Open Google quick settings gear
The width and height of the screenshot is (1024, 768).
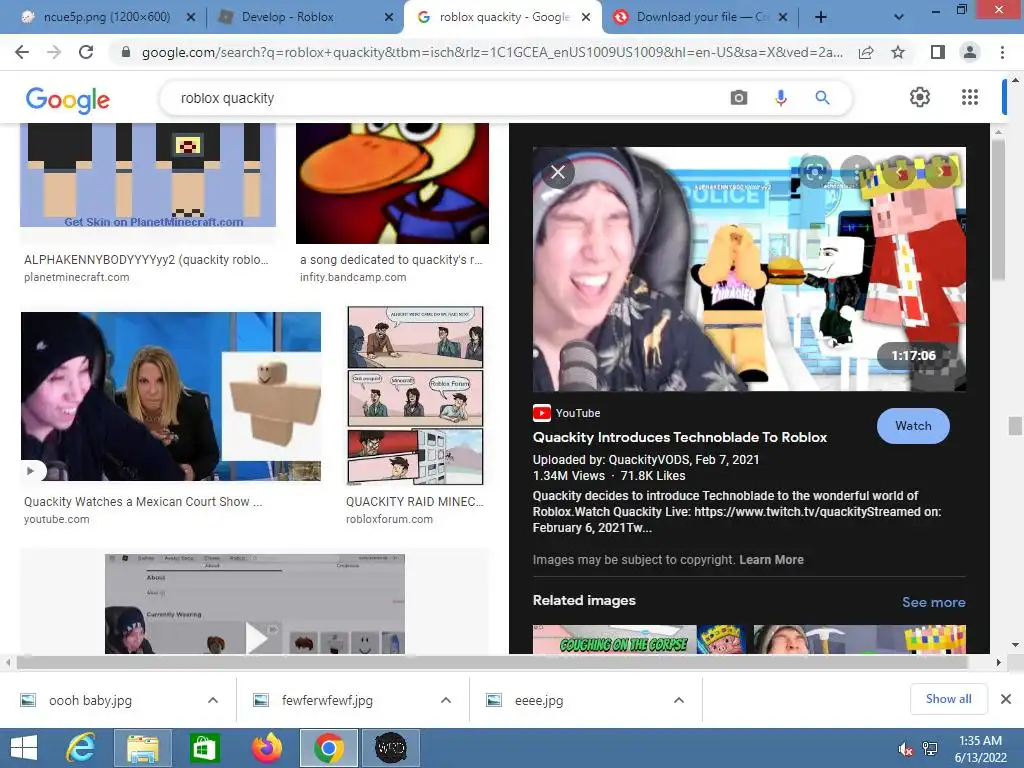(920, 97)
